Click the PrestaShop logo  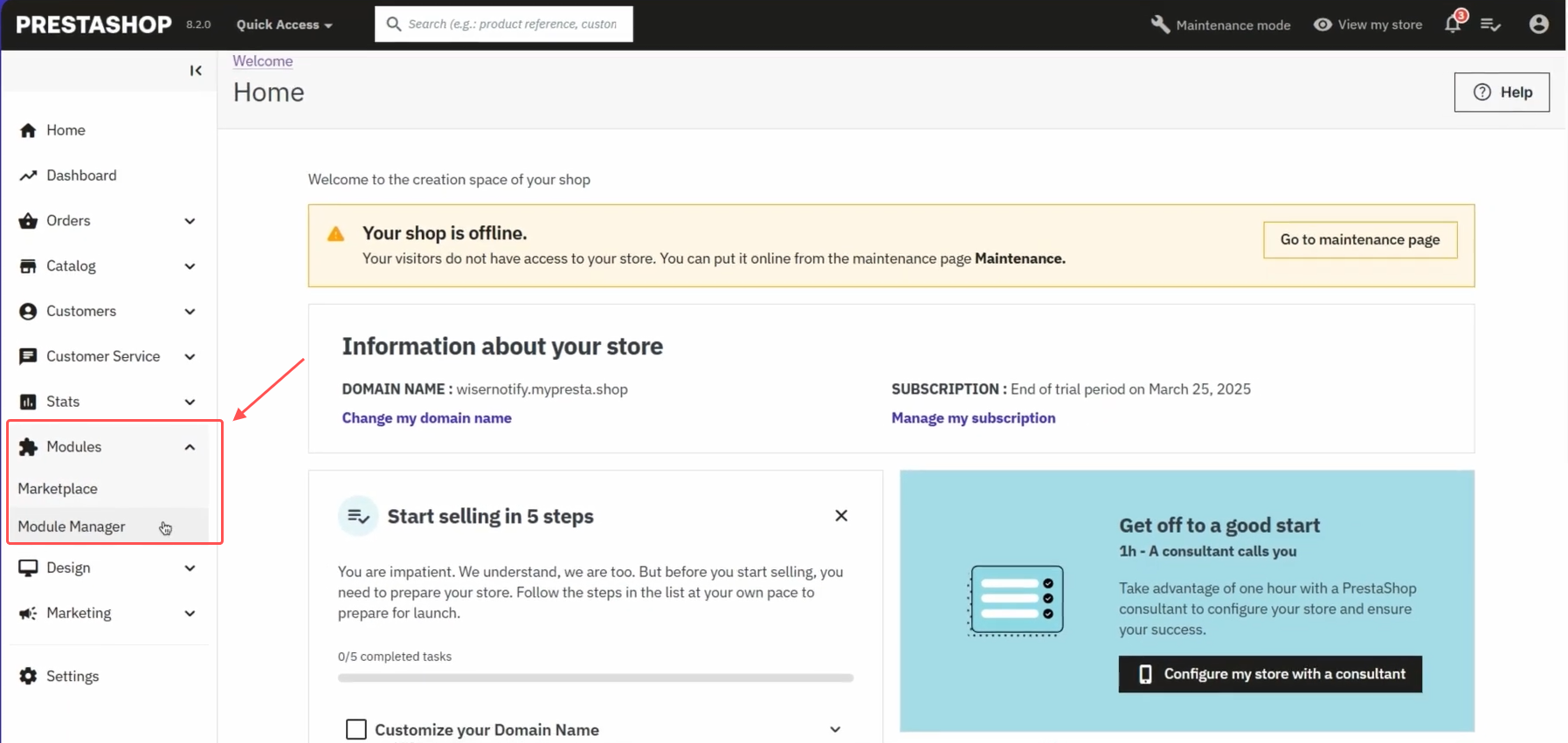pyautogui.click(x=93, y=24)
